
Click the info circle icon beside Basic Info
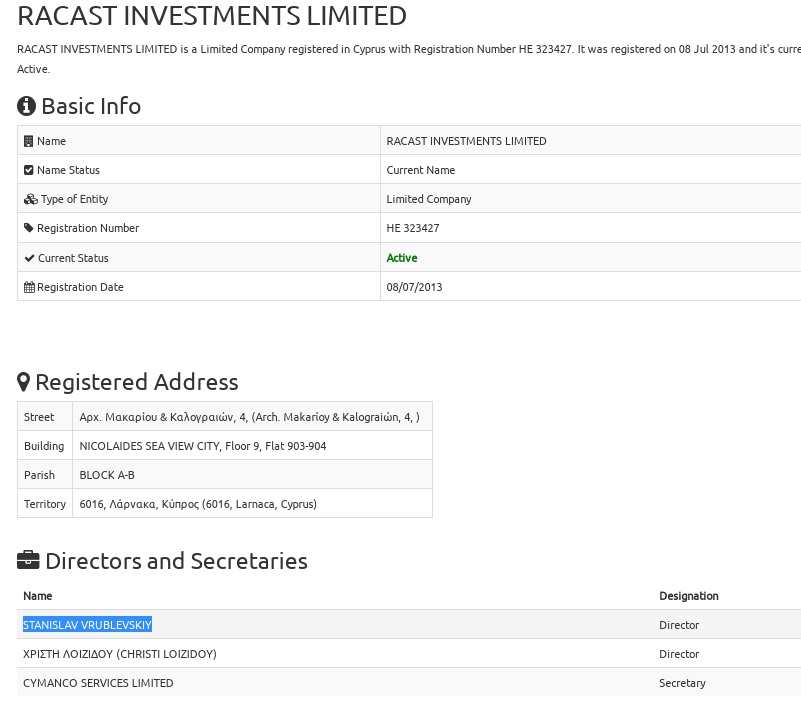[x=27, y=106]
